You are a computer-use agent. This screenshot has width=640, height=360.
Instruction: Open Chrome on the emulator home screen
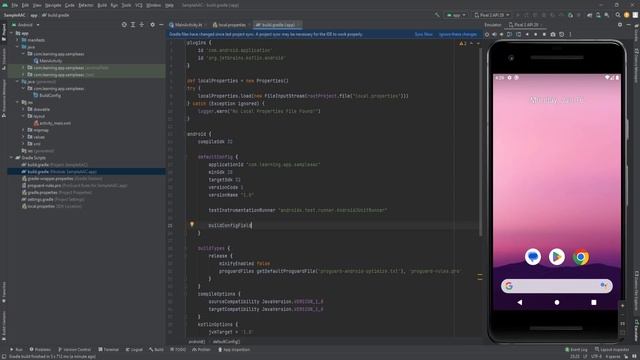581,257
